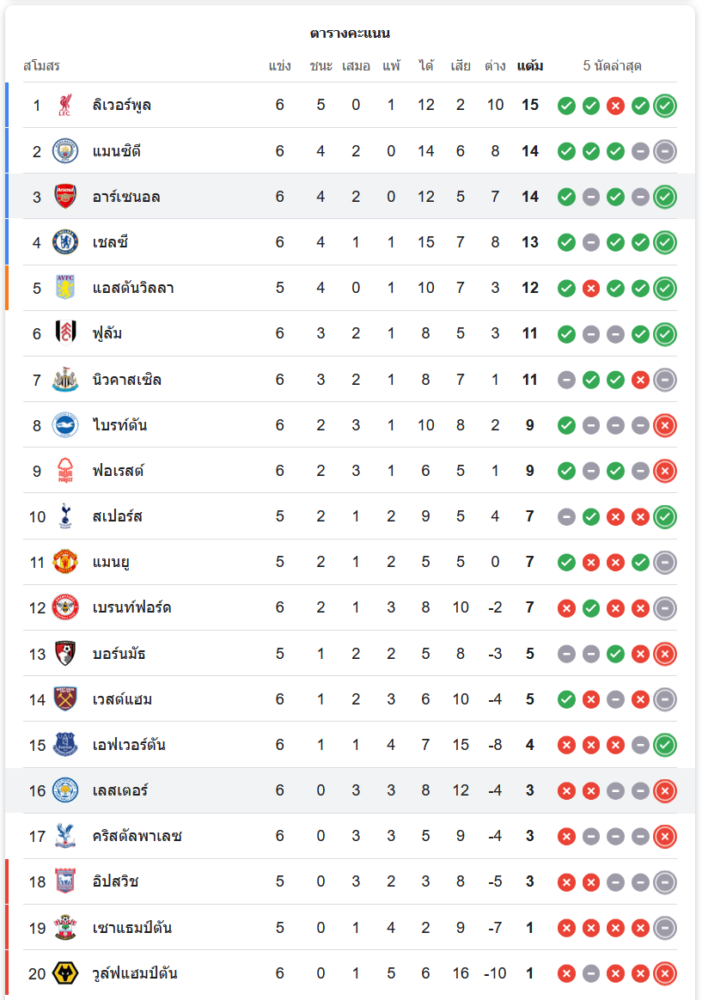Click the ตารางคะแนน table title
Viewport: 702px width, 1000px height.
350,33
